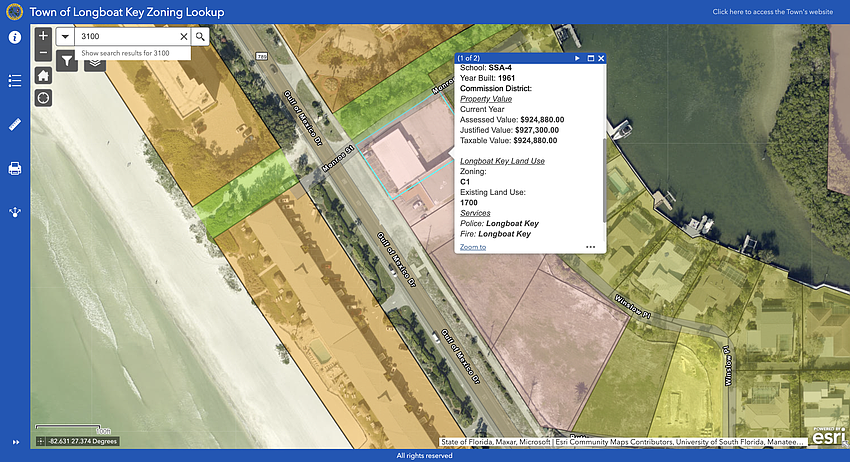Open popup more options ellipsis
The height and width of the screenshot is (462, 850).
pos(590,247)
